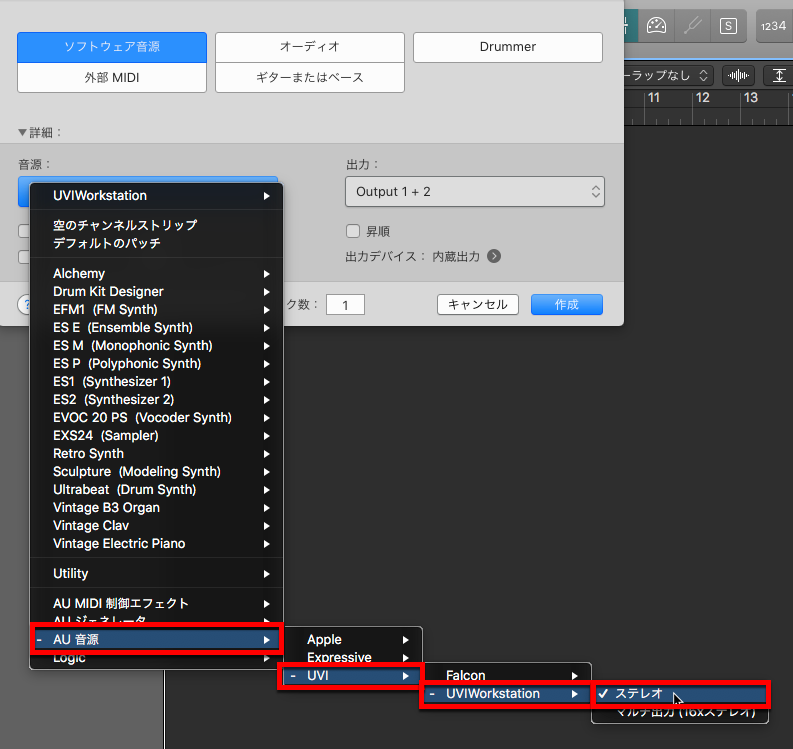Open the UVIWorkstation recent item at menu top
This screenshot has height=749, width=793.
pyautogui.click(x=157, y=196)
